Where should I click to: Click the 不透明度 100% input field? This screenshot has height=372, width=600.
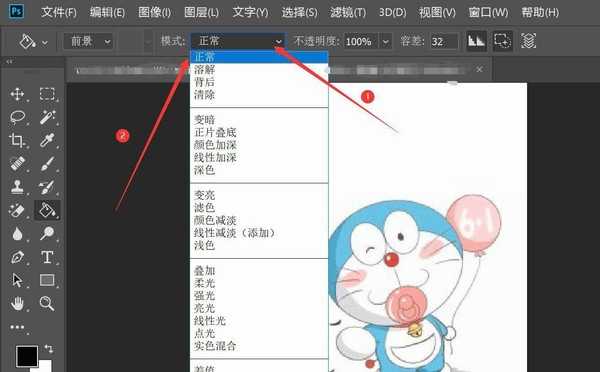(x=362, y=41)
